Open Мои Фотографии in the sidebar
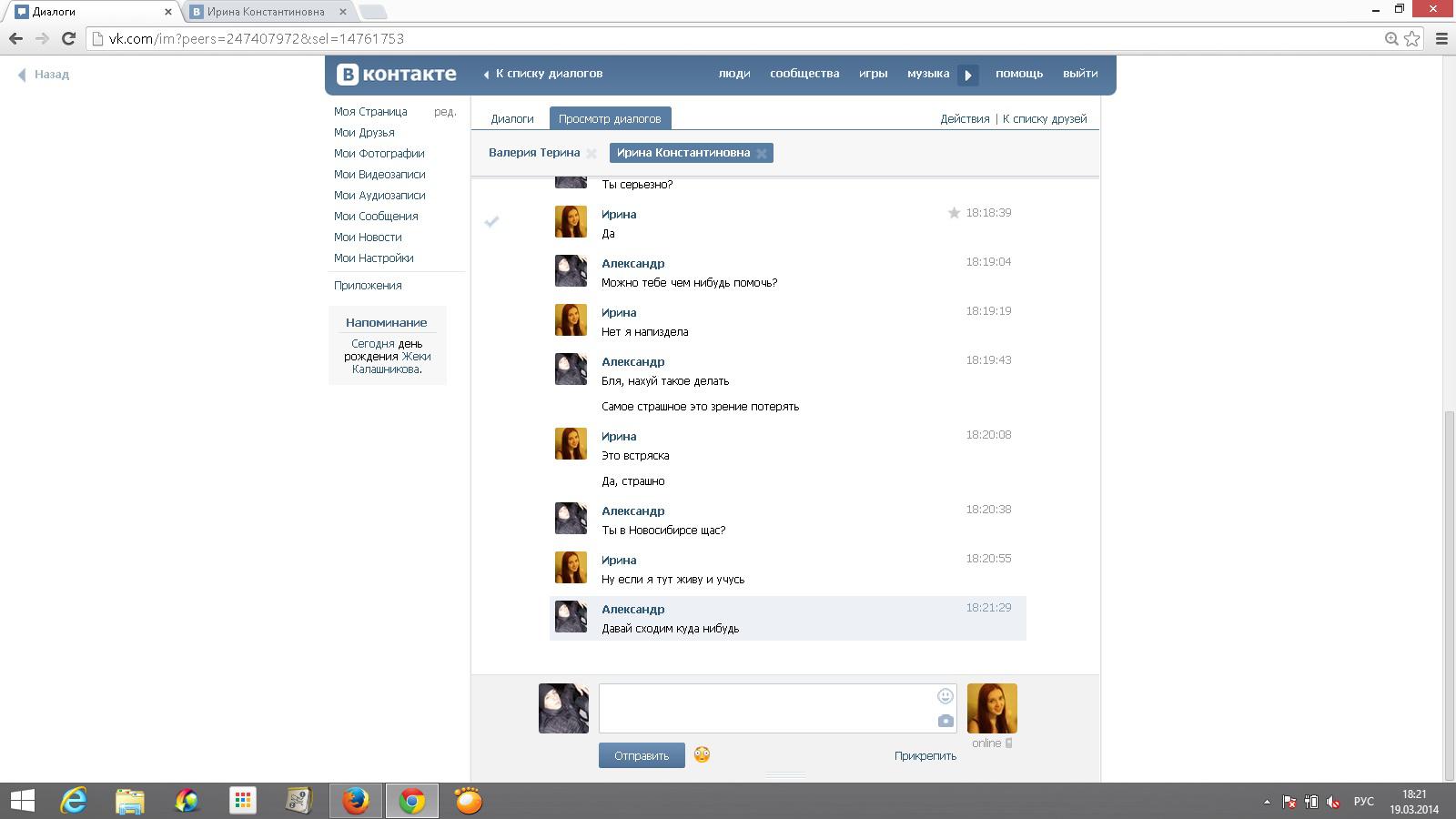1456x819 pixels. [379, 154]
